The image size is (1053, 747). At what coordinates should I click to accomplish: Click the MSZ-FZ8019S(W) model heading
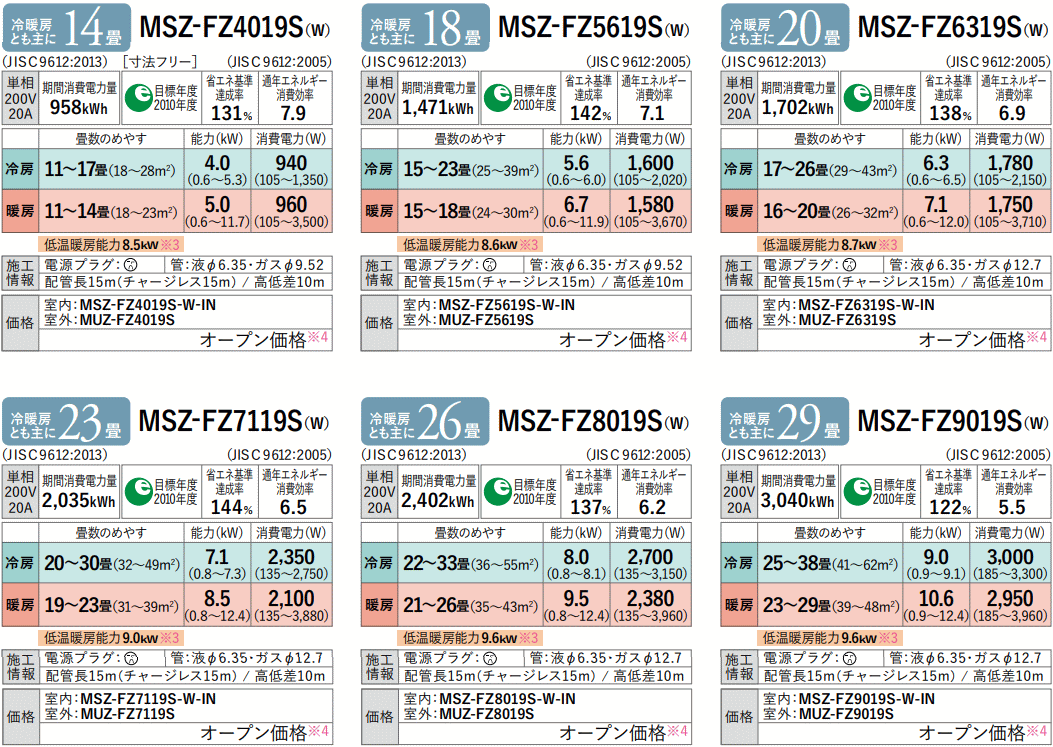594,422
